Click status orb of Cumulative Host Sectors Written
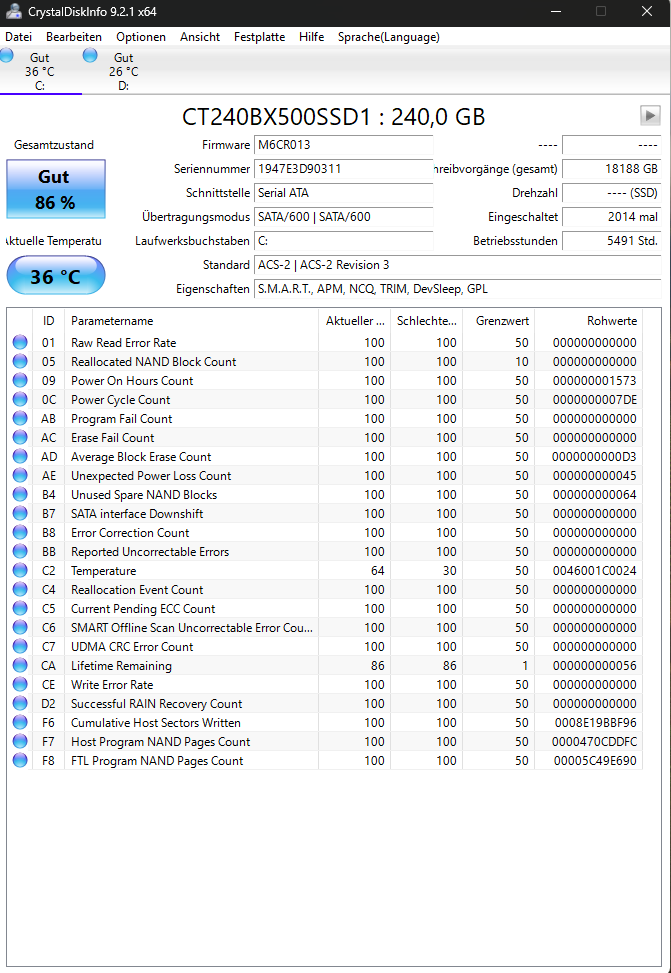Viewport: 671px width, 973px height. pos(20,723)
